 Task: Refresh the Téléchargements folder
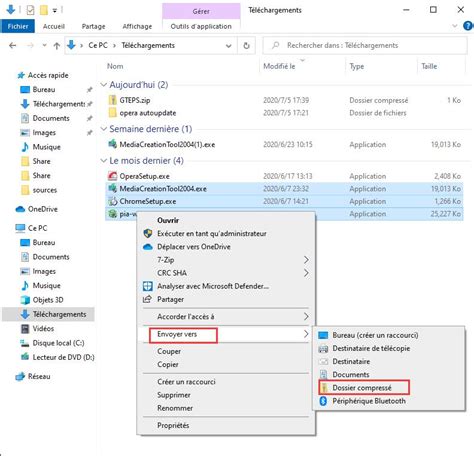tap(246, 45)
